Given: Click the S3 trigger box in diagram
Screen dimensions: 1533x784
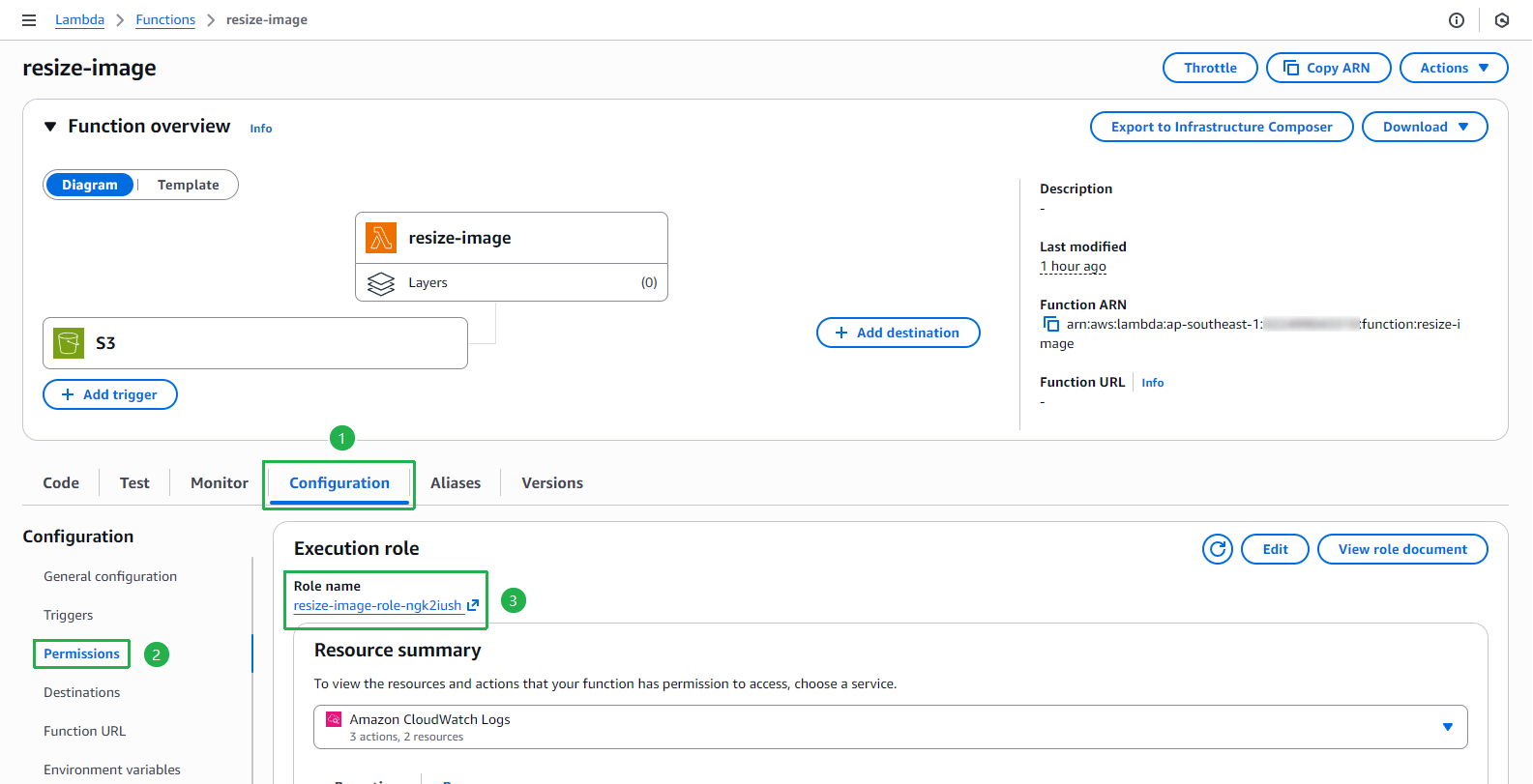Looking at the screenshot, I should pyautogui.click(x=255, y=343).
